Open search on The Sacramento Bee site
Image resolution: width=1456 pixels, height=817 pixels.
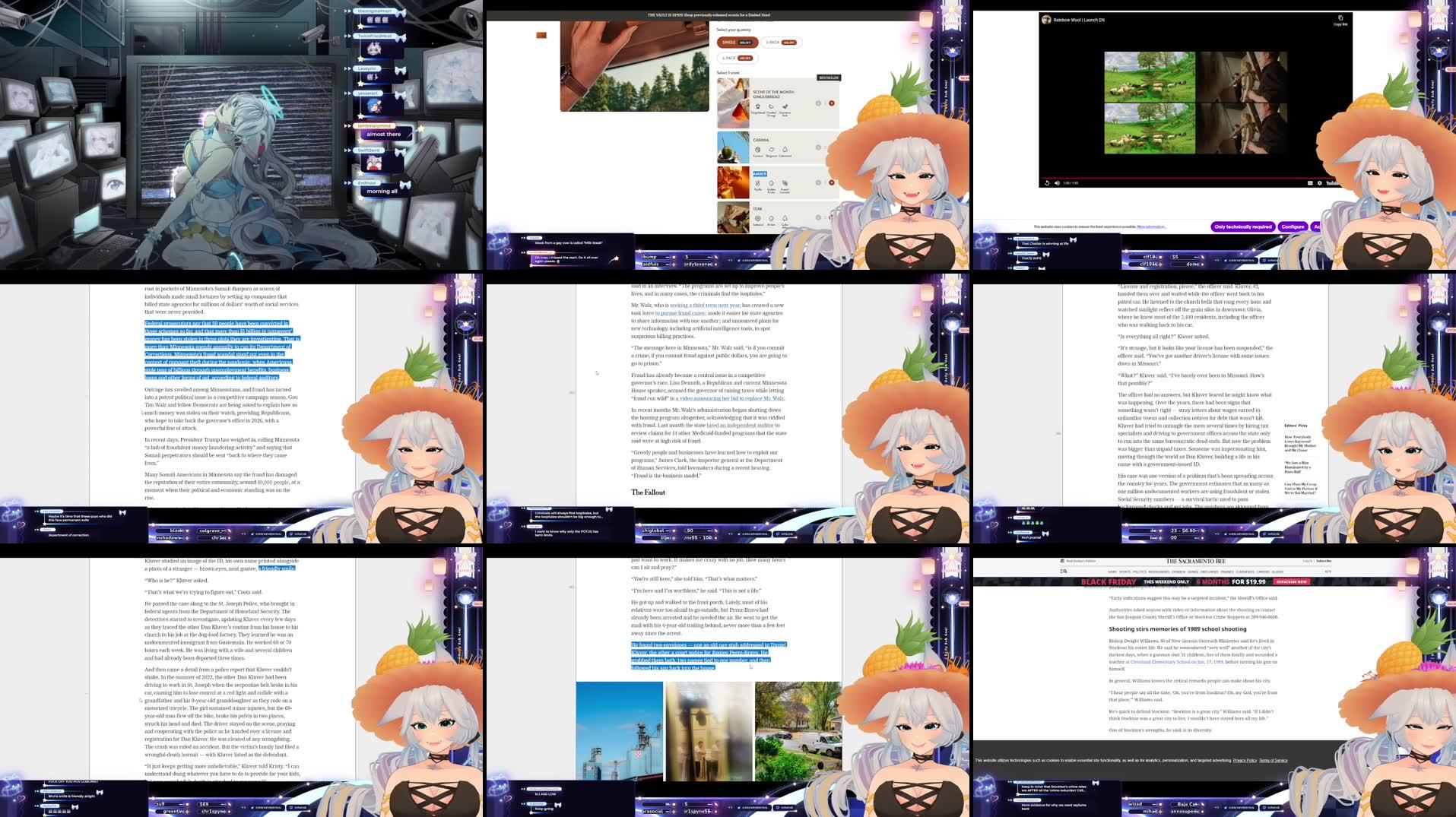click(1066, 571)
